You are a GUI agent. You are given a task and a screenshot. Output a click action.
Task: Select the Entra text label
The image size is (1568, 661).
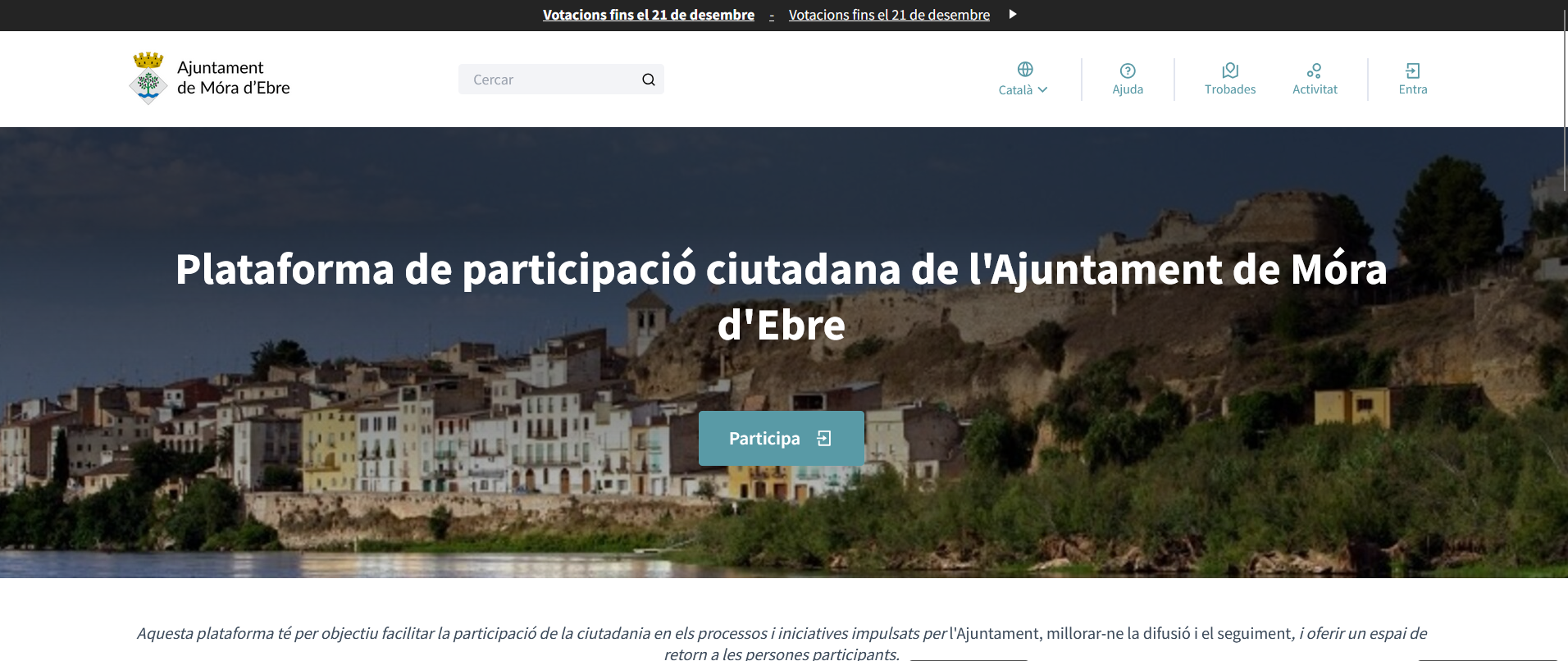(1412, 89)
